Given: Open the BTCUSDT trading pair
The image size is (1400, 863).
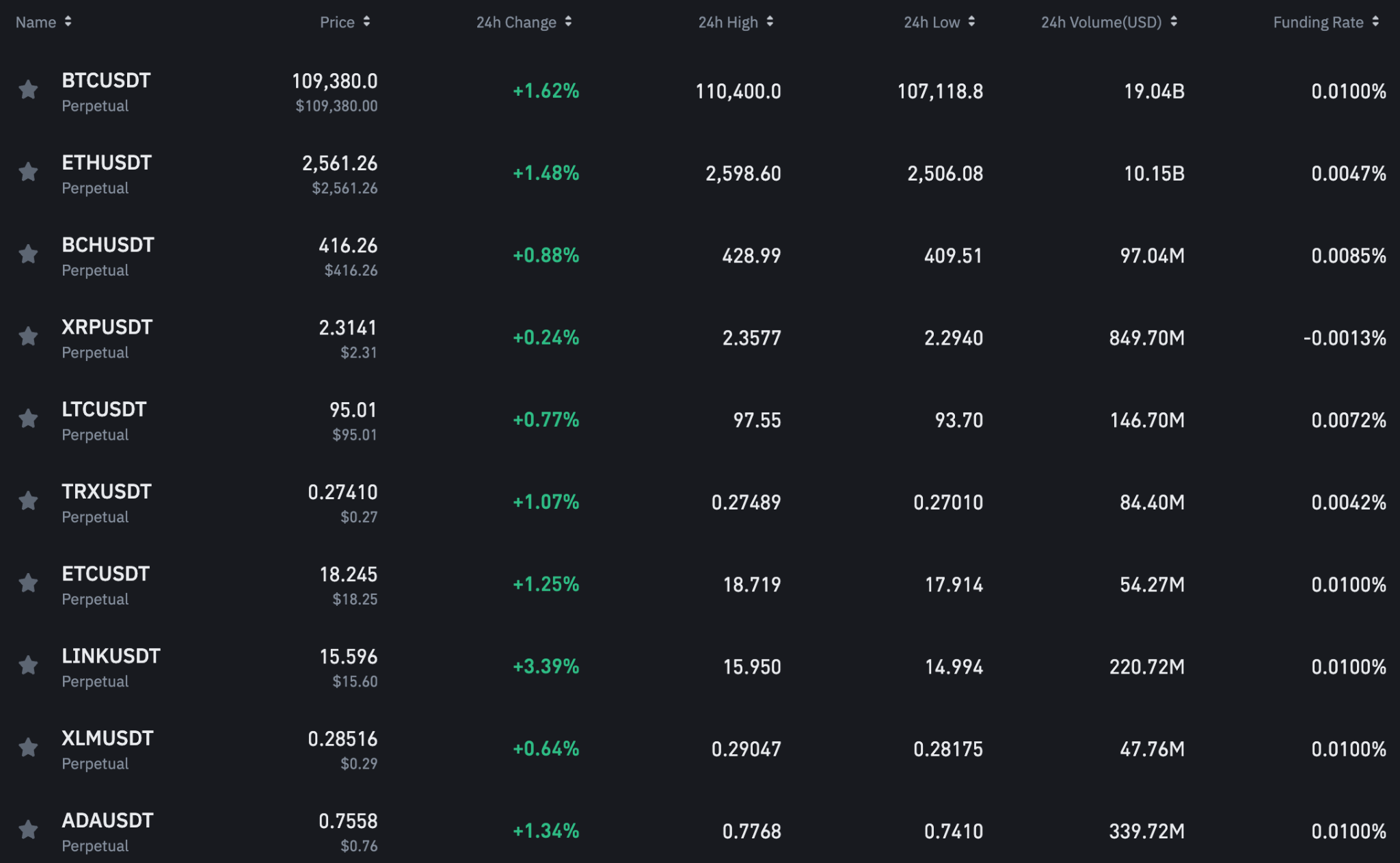Looking at the screenshot, I should pos(106,81).
